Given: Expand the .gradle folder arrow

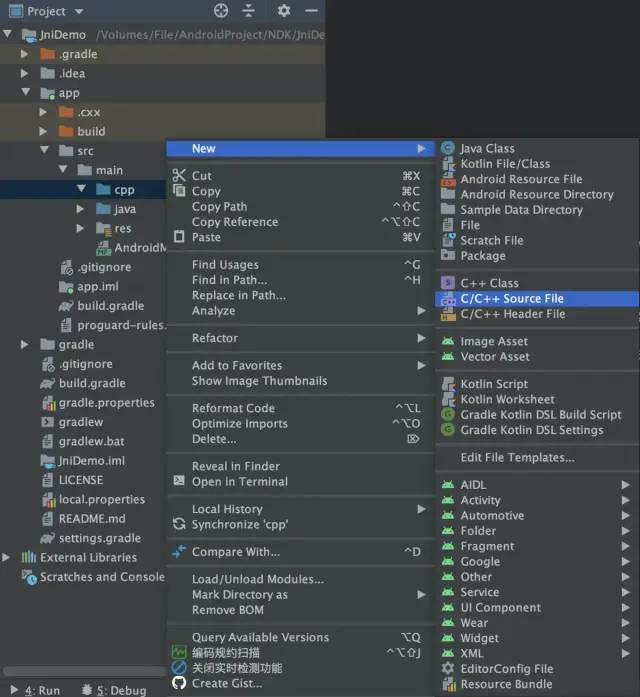Looking at the screenshot, I should pos(25,54).
